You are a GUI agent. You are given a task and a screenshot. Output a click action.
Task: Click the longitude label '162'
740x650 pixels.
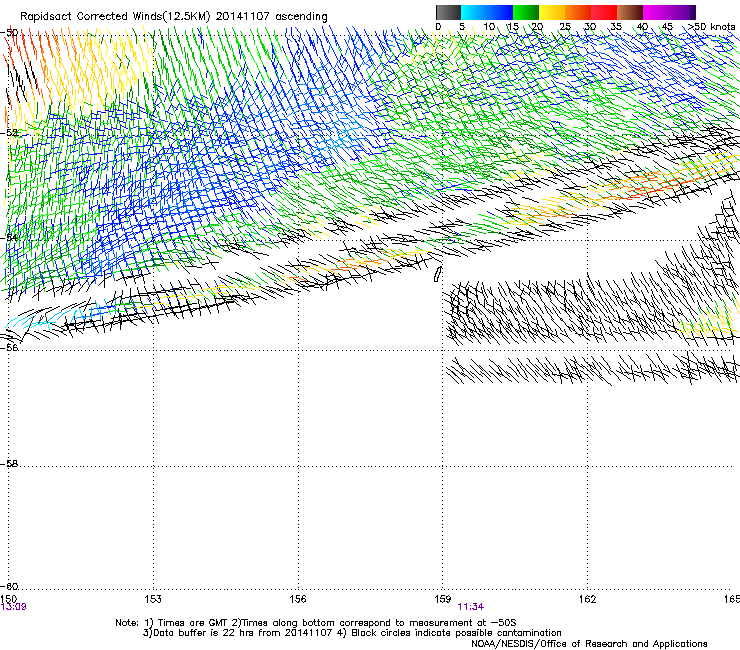click(588, 599)
